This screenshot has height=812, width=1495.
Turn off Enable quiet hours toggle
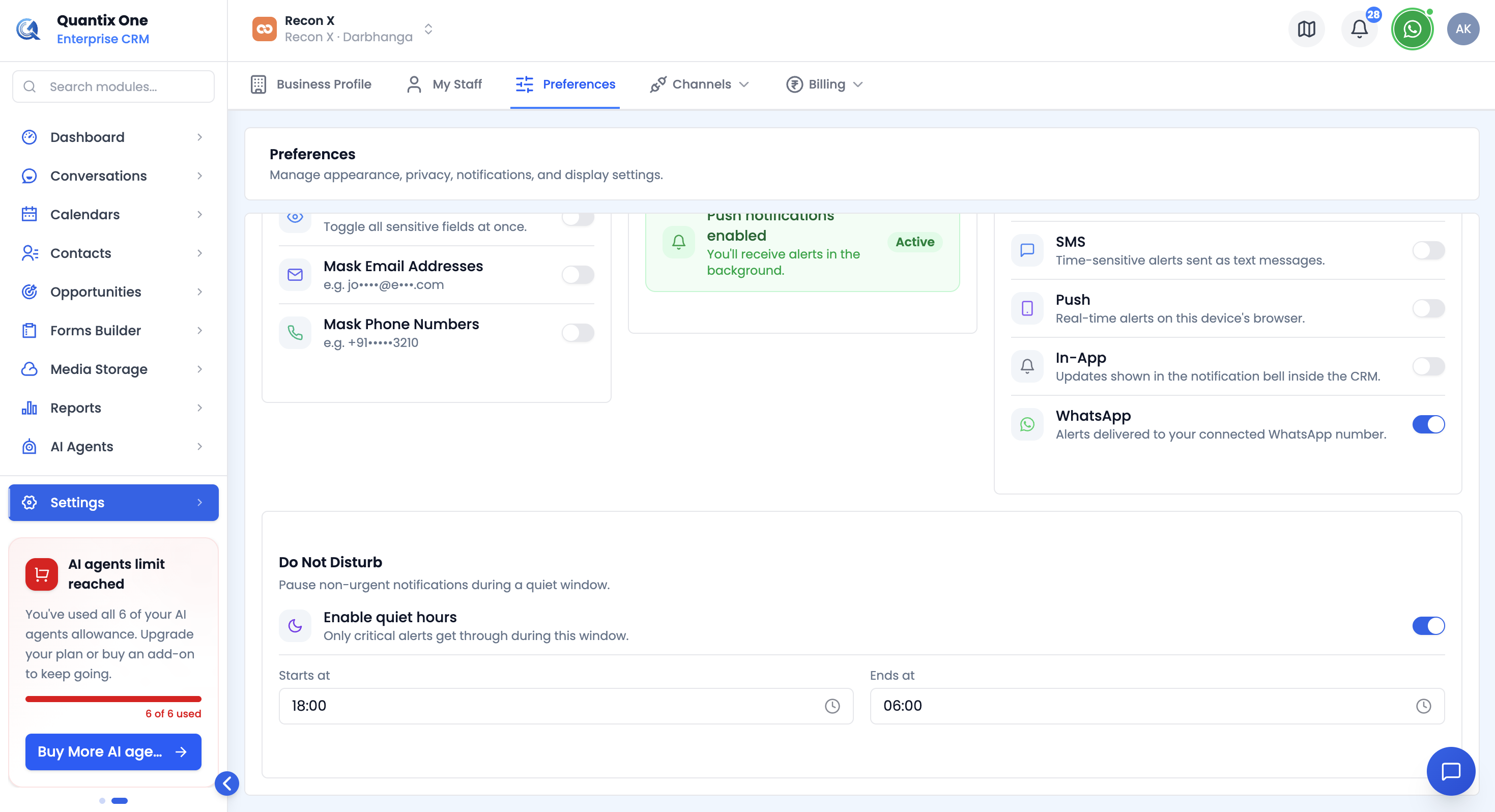[x=1428, y=626]
